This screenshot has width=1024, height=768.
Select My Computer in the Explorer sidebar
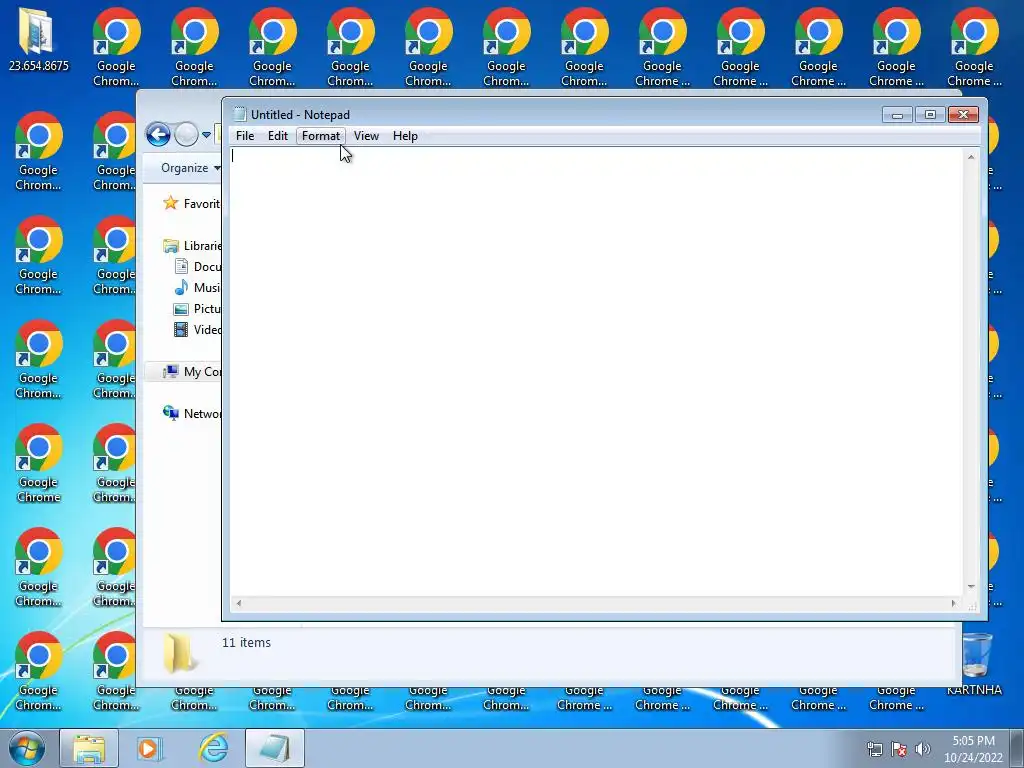coord(192,372)
